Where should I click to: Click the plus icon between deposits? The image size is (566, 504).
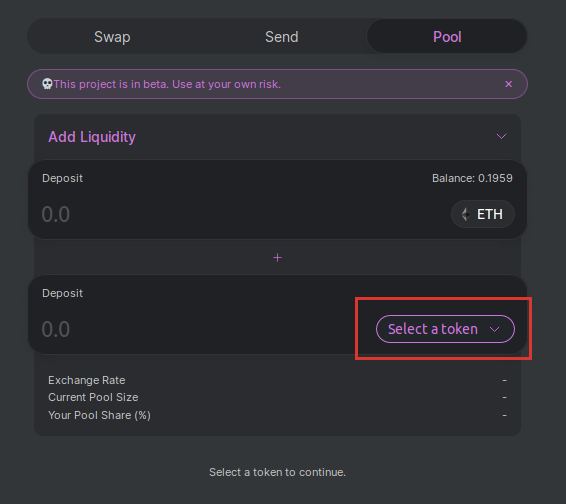point(277,257)
